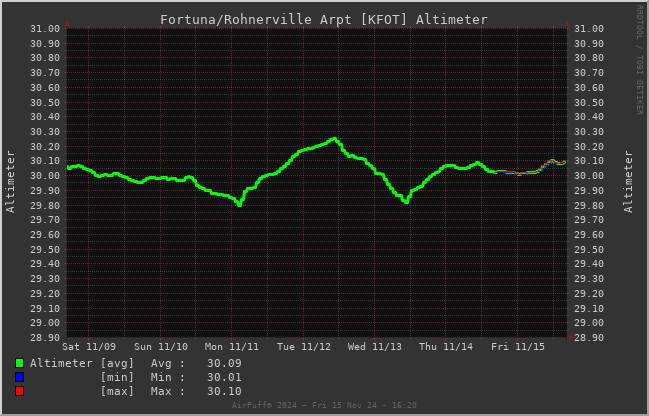Select the 'Sun 11/10' date label

click(161, 346)
